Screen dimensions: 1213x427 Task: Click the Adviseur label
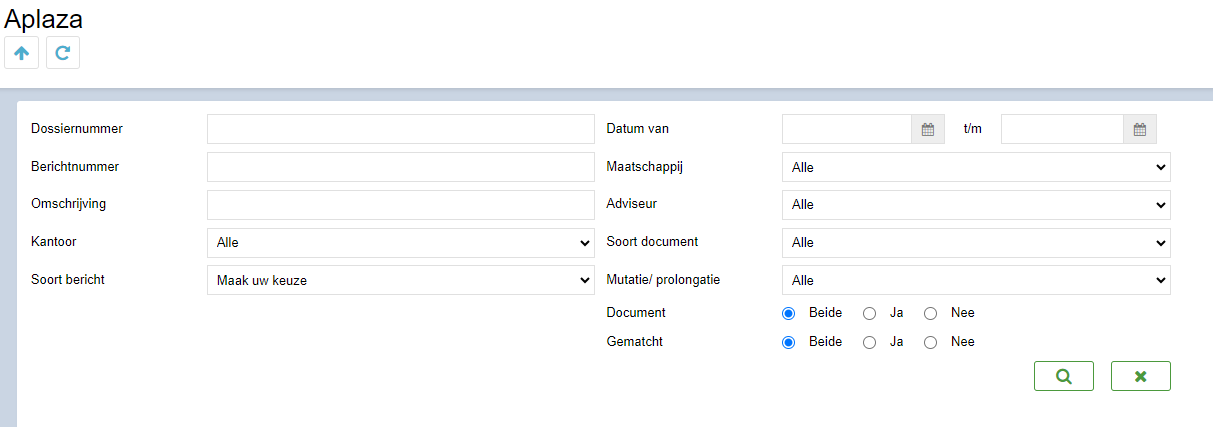[632, 203]
